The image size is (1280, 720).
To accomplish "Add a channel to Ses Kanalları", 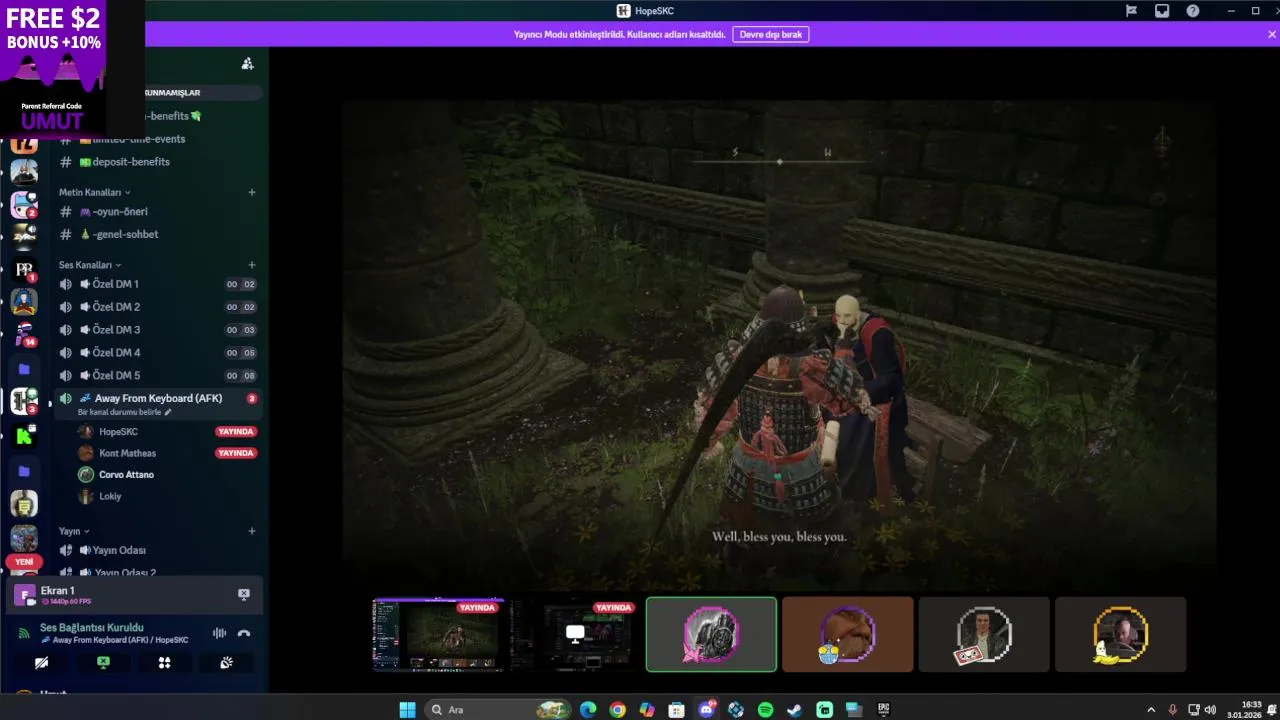I will (252, 265).
